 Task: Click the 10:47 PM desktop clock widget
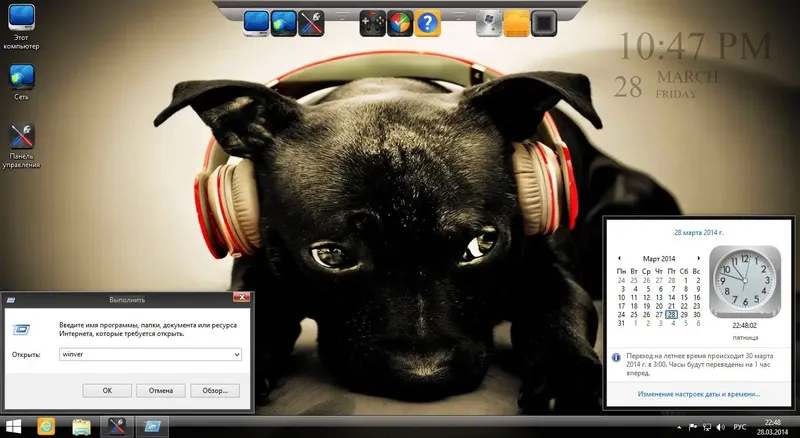pyautogui.click(x=694, y=46)
